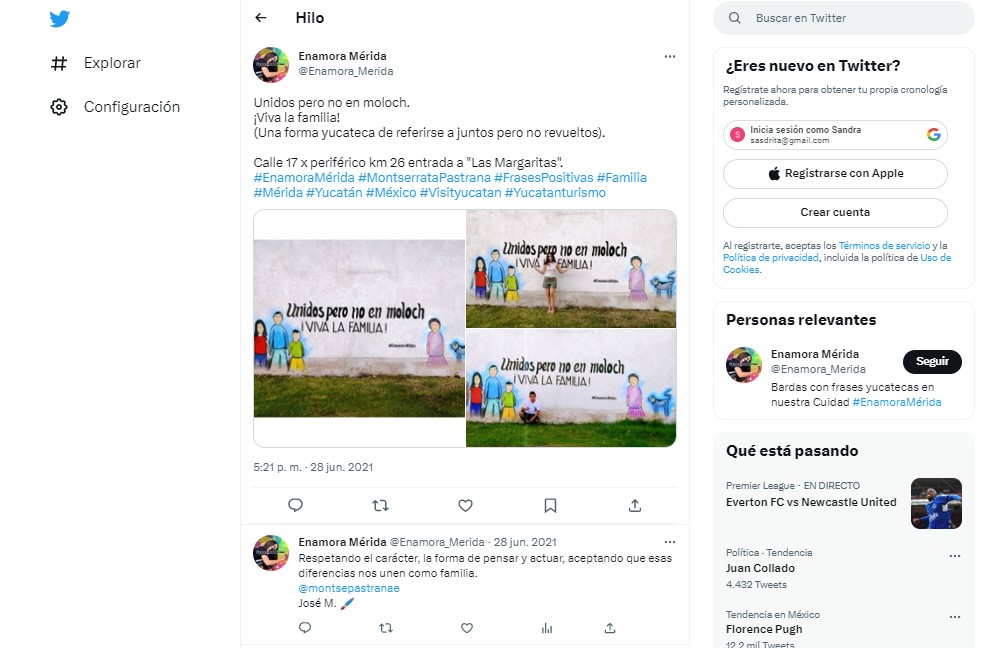Go back using the arrow beside Hilo
This screenshot has height=648, width=985.
[x=261, y=18]
